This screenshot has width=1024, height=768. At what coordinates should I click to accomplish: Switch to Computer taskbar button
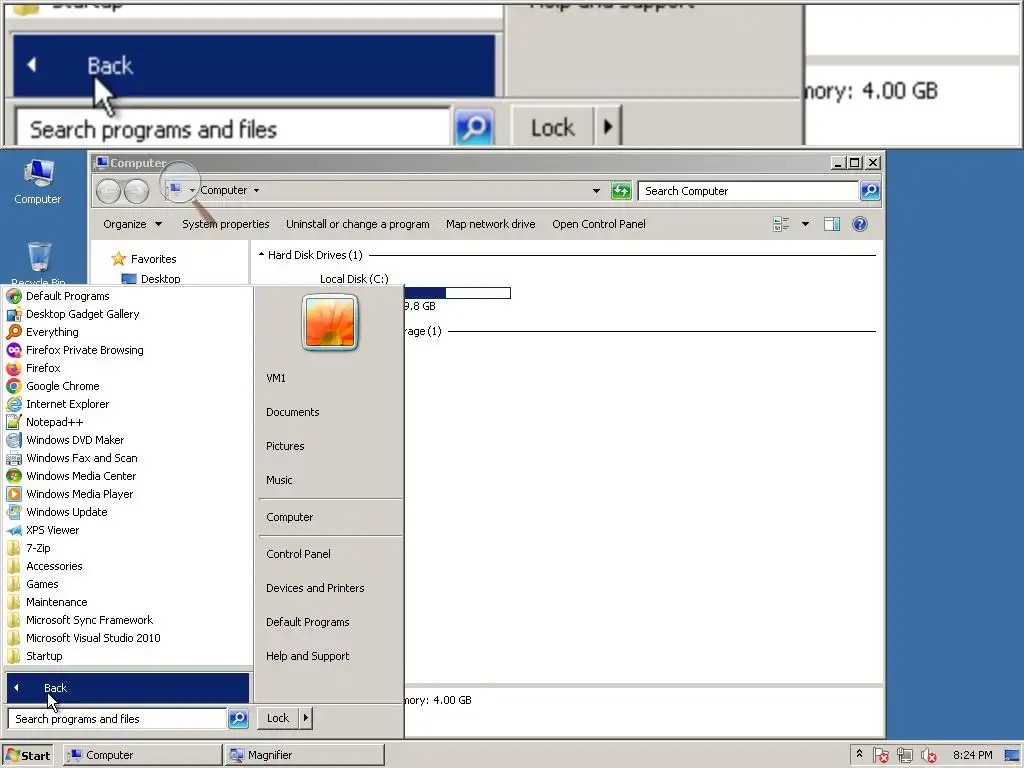pos(142,755)
